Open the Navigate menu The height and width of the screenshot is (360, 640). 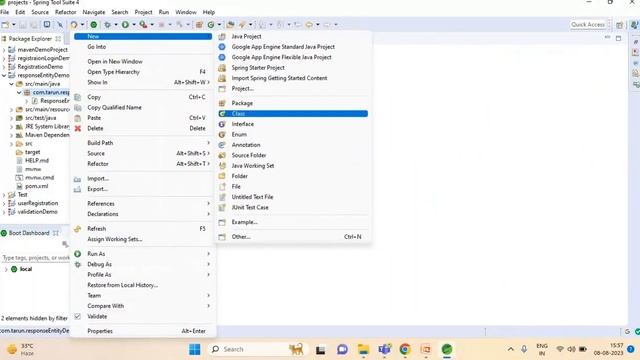pos(93,12)
